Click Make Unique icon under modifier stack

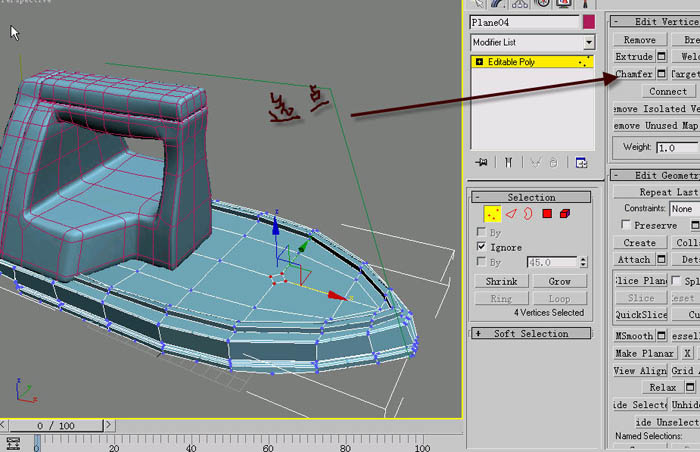click(x=535, y=163)
